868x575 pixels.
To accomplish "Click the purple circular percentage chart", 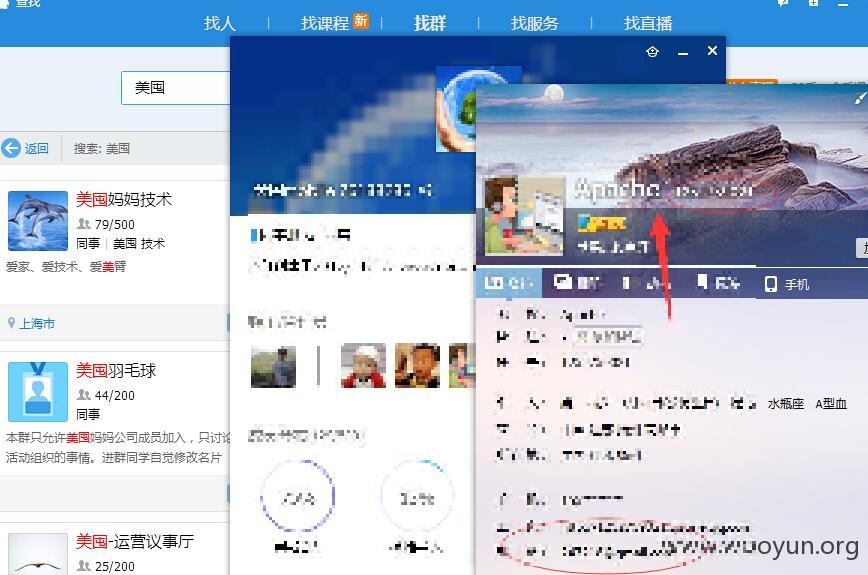I will pos(298,496).
